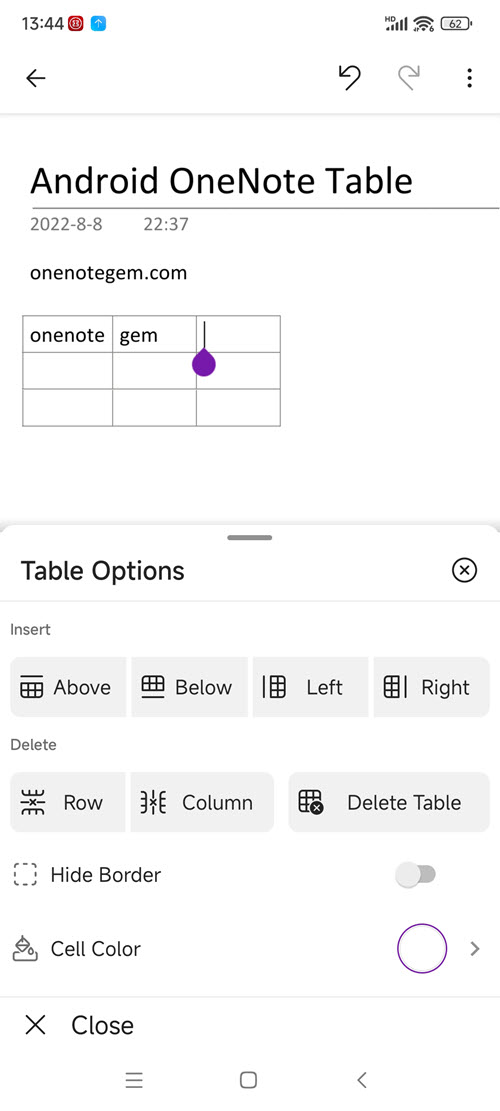Undo the last action

(349, 78)
